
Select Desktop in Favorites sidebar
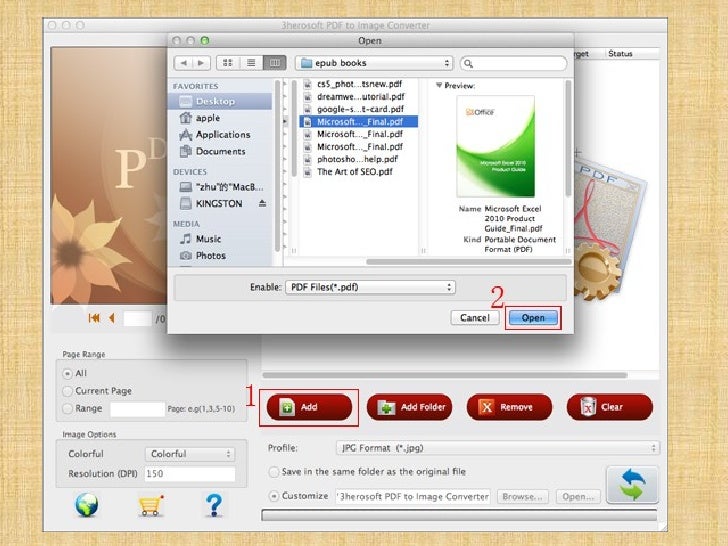[220, 101]
